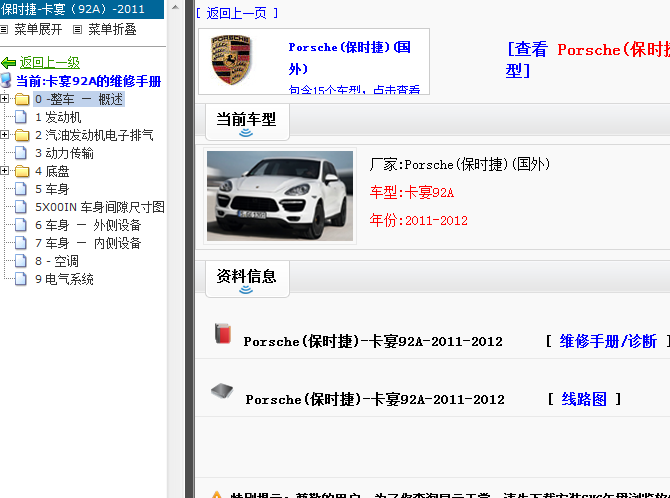Click document icon of 5 车身

(x=21, y=189)
